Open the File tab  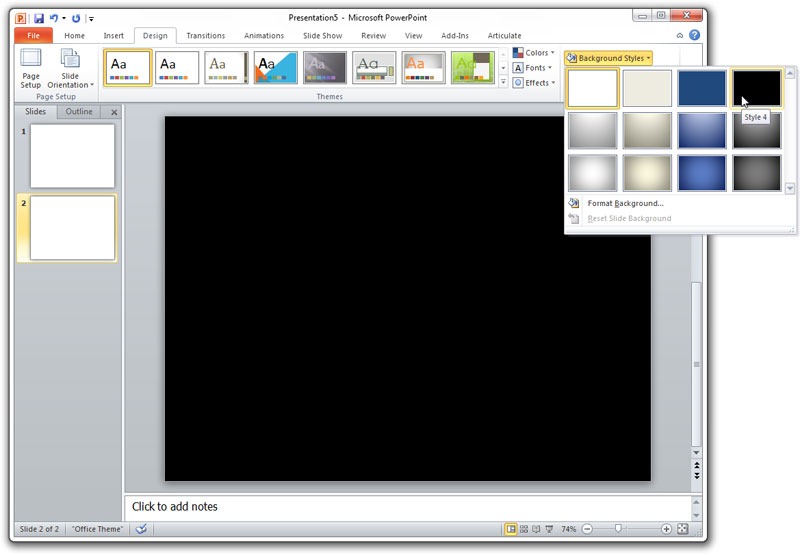pos(33,36)
